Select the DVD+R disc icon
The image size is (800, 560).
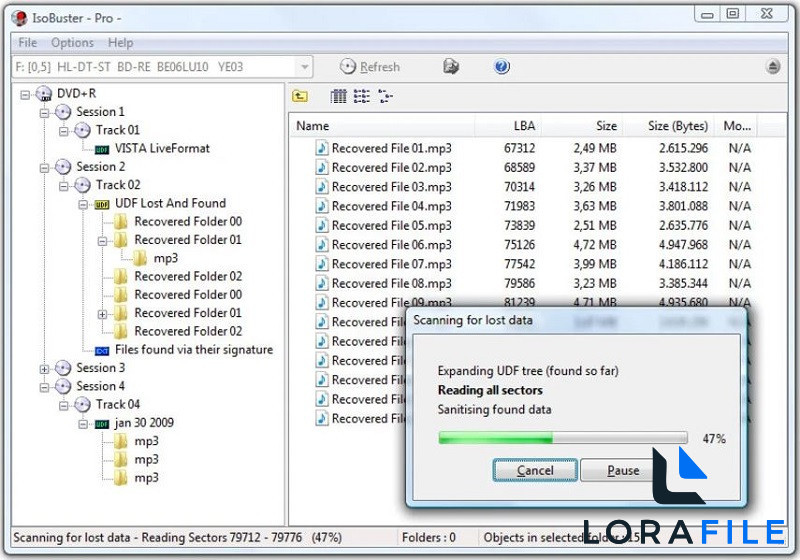[44, 94]
